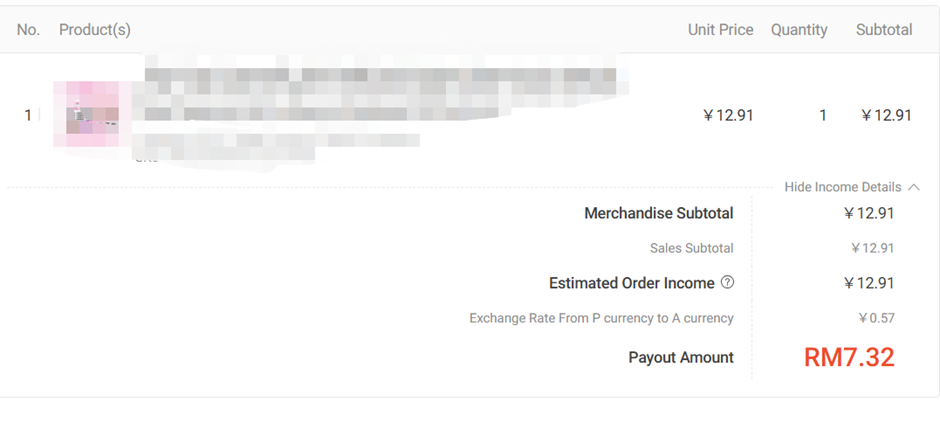The width and height of the screenshot is (940, 423).
Task: Click the exchange rate value ¥0.57
Action: tap(876, 318)
